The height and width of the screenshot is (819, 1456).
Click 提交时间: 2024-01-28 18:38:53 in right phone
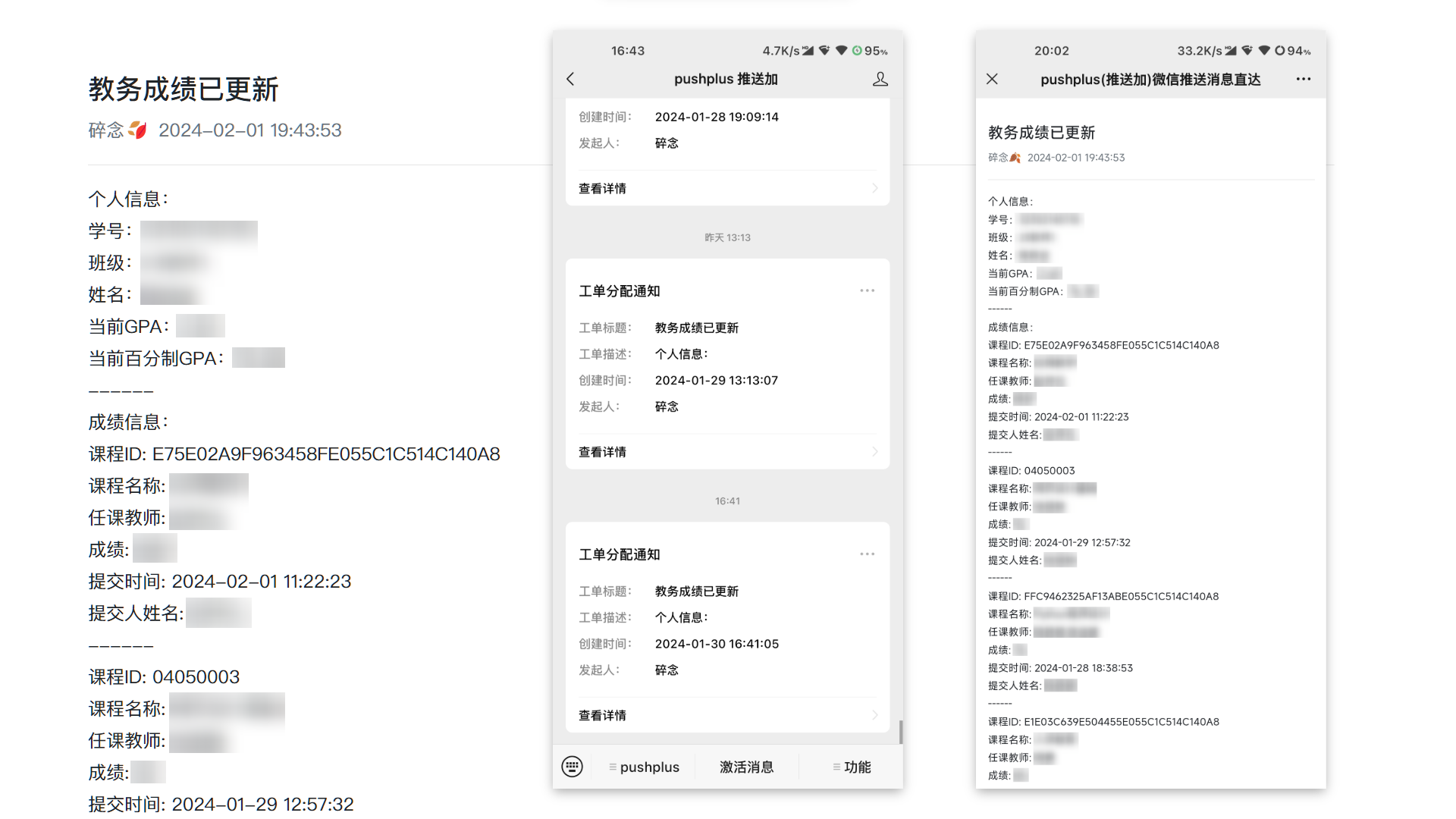tap(1060, 668)
